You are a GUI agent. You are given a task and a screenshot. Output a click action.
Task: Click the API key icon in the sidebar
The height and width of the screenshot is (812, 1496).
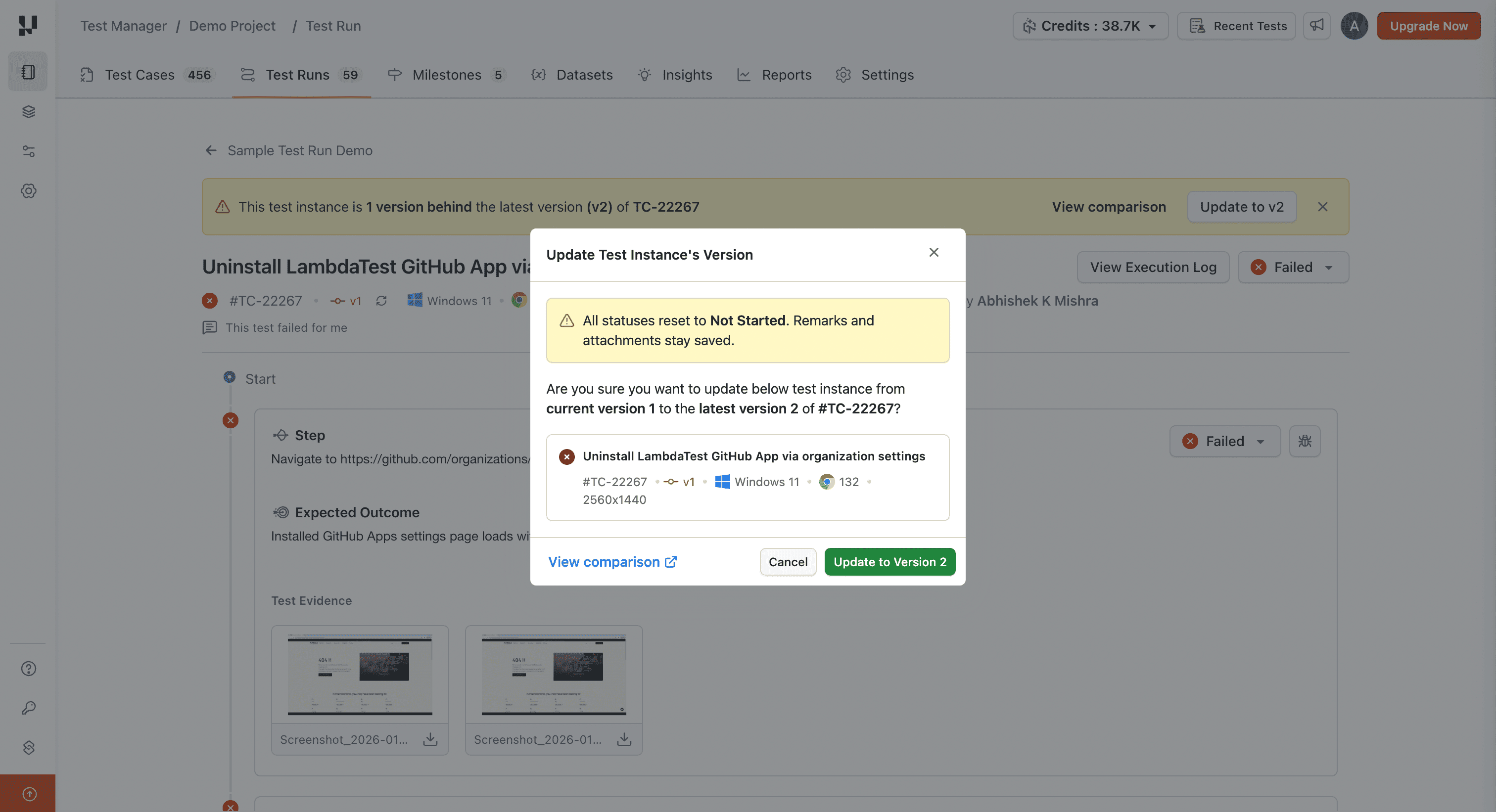[x=29, y=708]
